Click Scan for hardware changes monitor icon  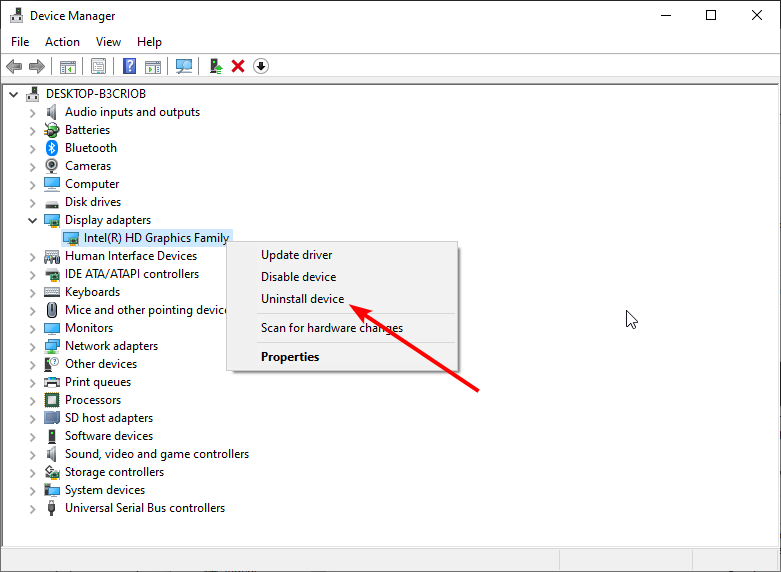[x=184, y=66]
